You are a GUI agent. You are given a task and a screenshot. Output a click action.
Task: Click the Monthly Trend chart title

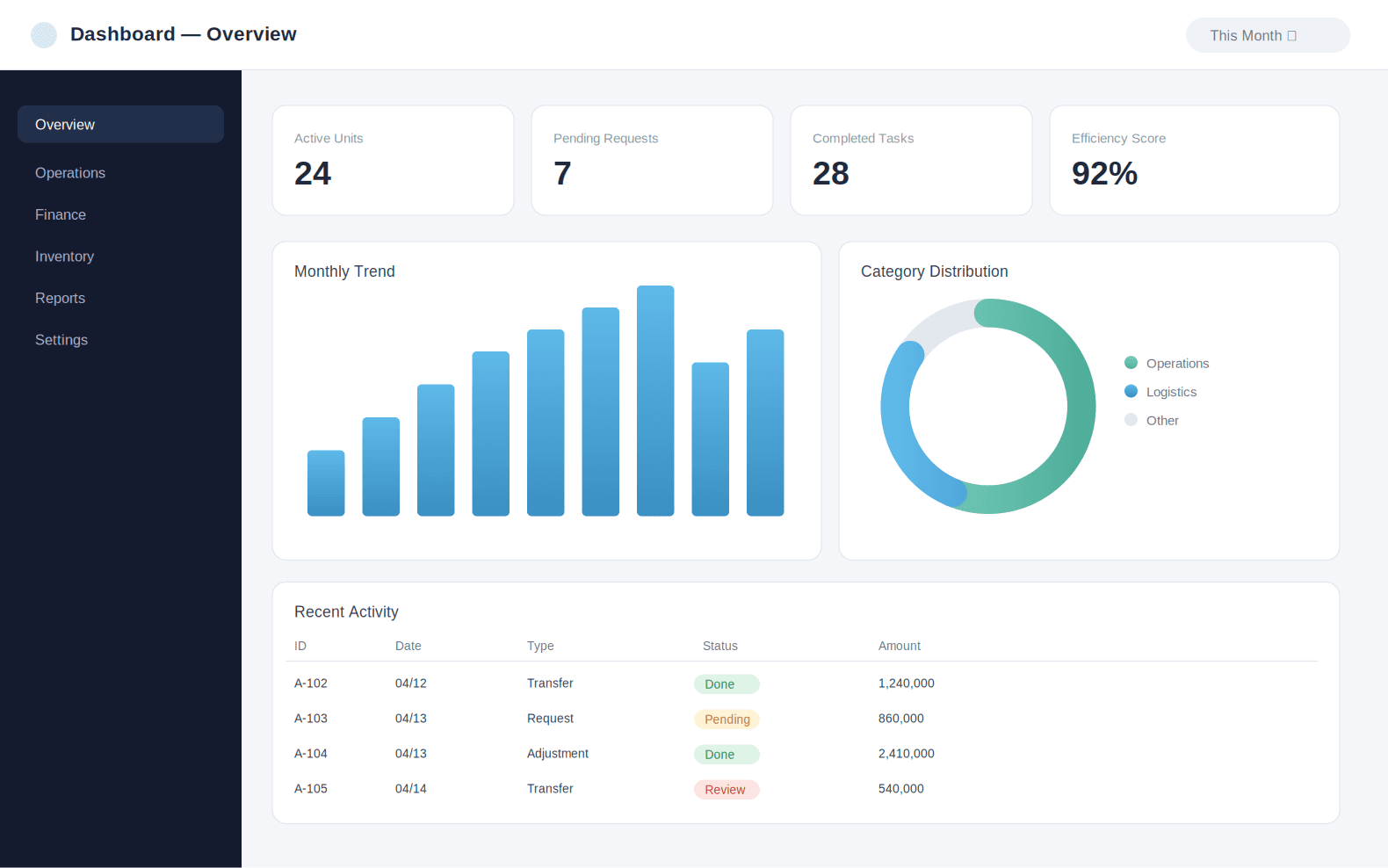pos(344,271)
